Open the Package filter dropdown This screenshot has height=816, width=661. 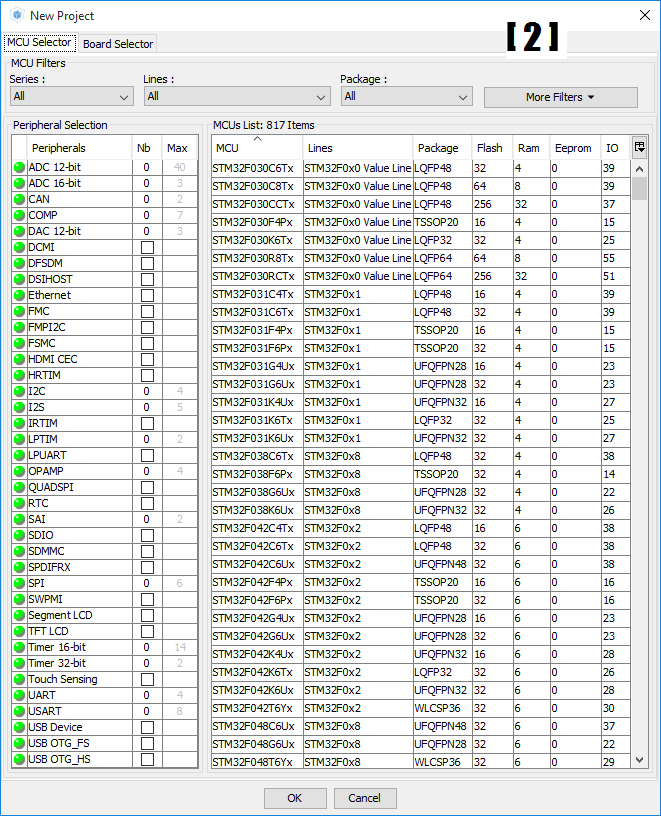(x=405, y=97)
